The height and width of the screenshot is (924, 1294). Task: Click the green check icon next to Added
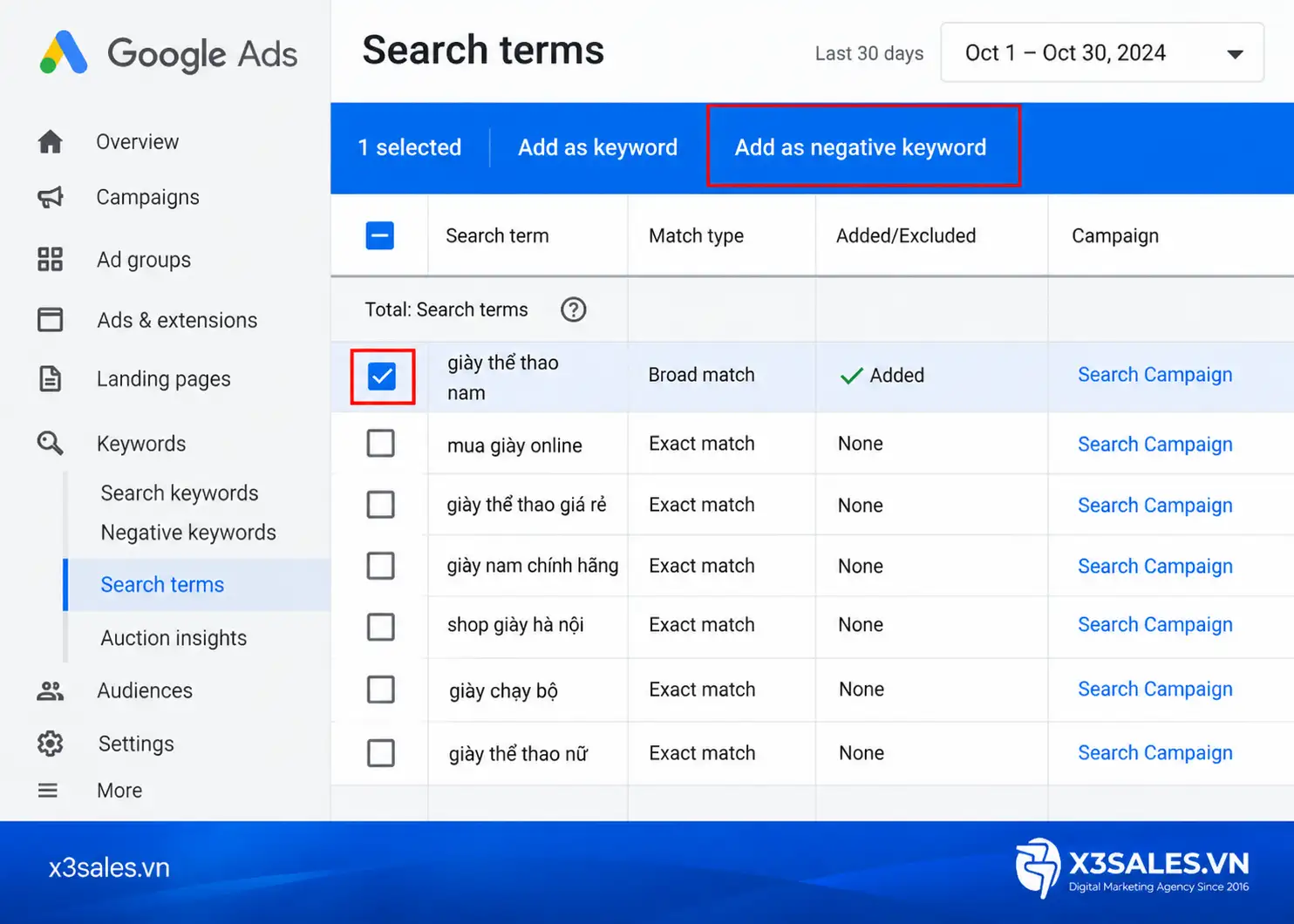pyautogui.click(x=851, y=376)
